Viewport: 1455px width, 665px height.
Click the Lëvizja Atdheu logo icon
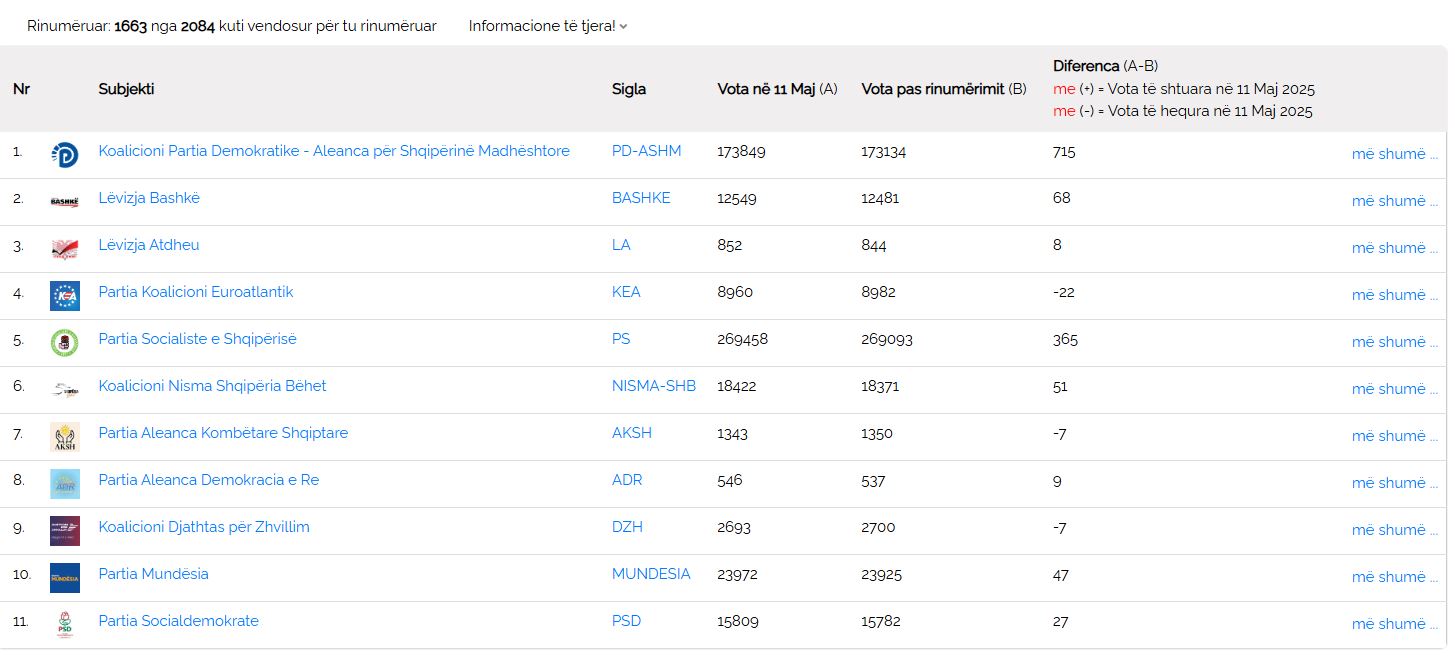[64, 249]
